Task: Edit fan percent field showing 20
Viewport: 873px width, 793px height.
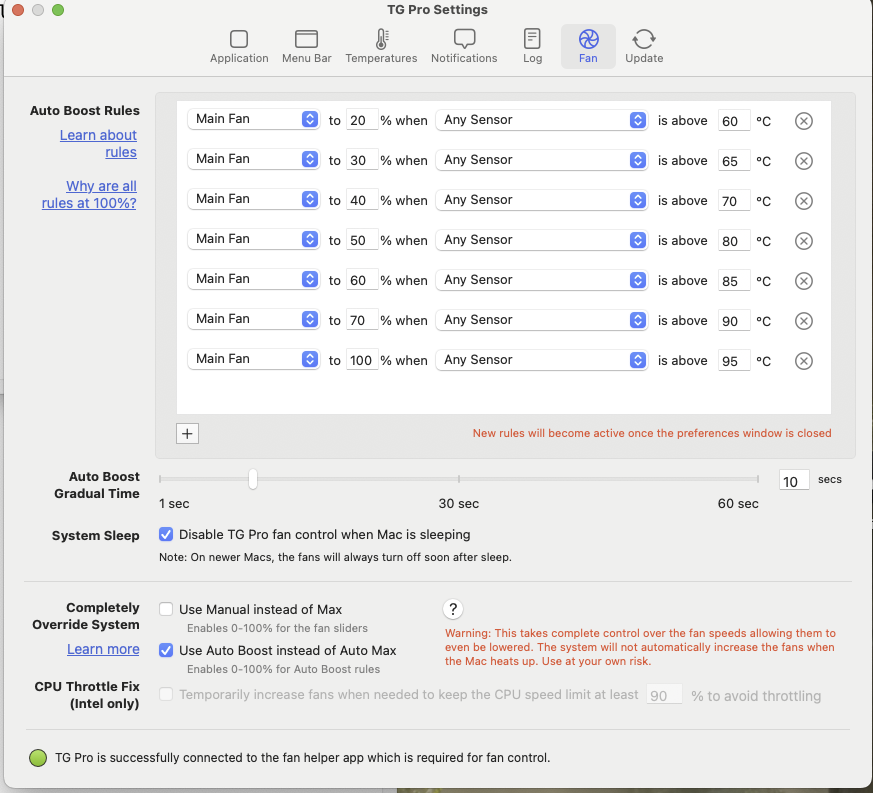Action: tap(362, 120)
